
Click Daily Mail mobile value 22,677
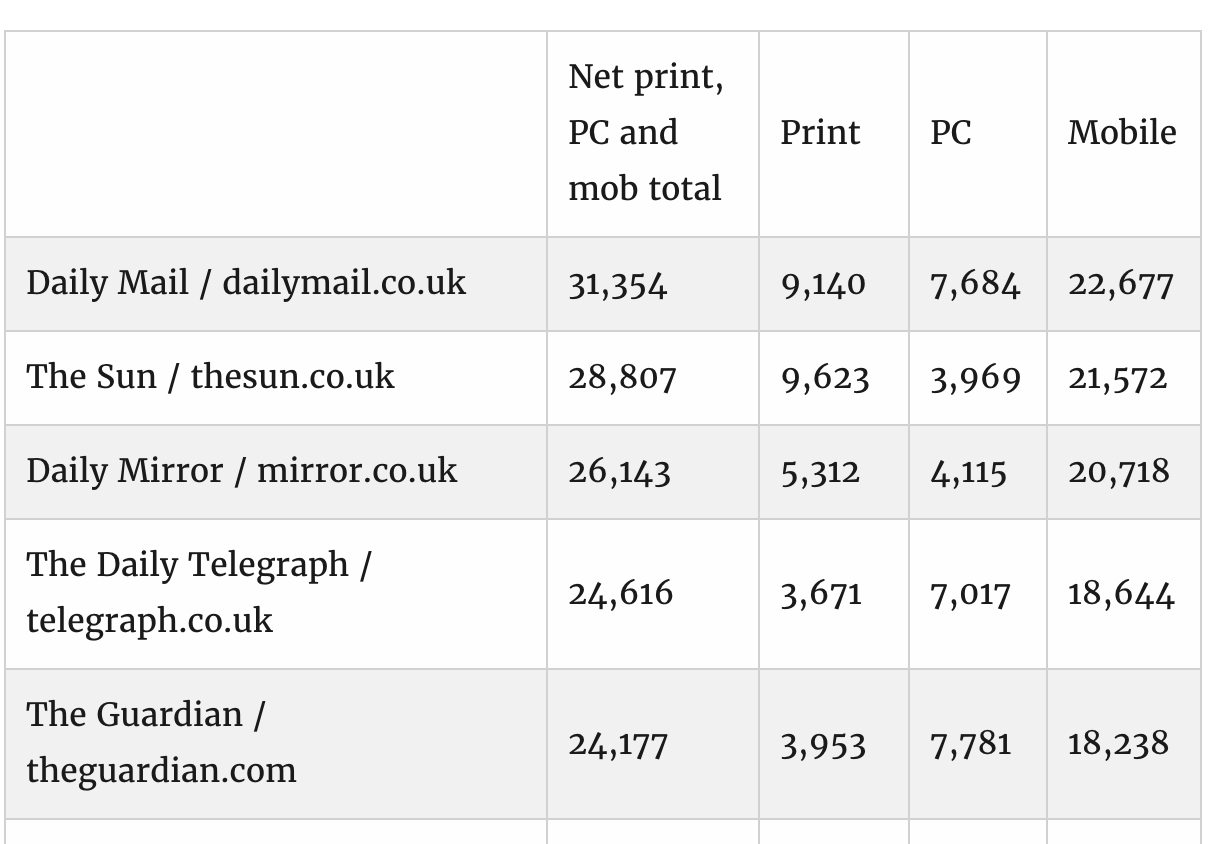click(1120, 285)
